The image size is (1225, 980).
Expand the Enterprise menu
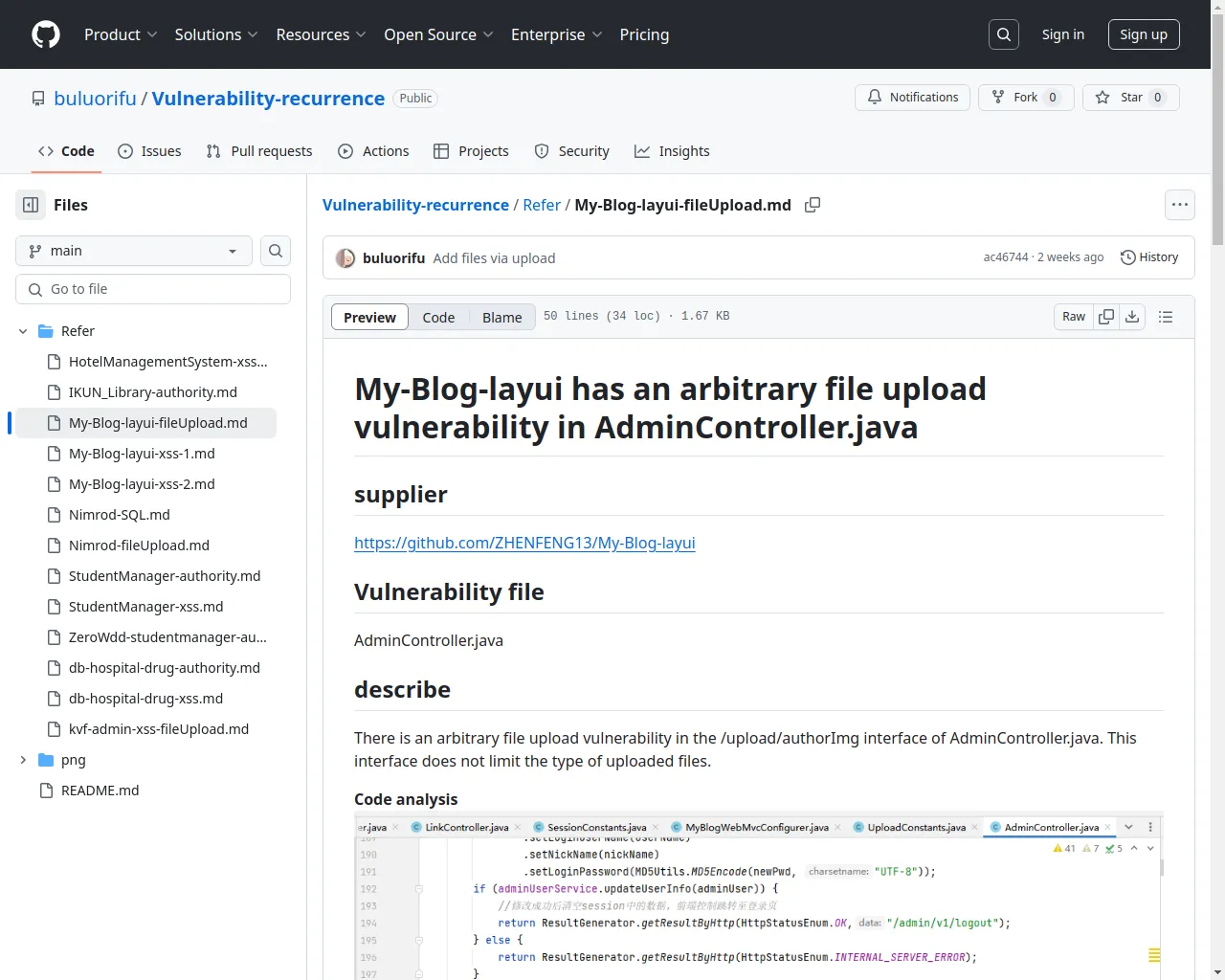click(x=557, y=34)
